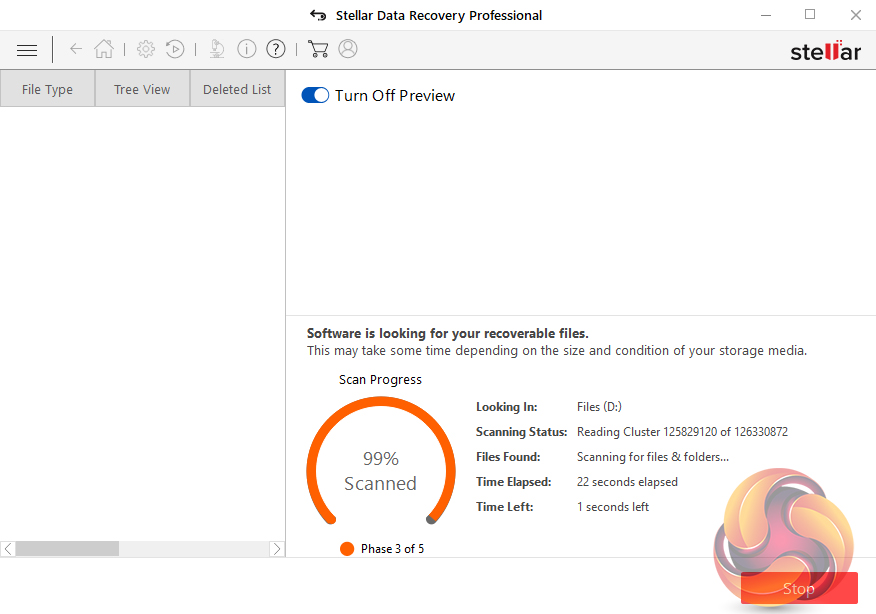
Task: Open the info icon in toolbar
Action: click(247, 49)
